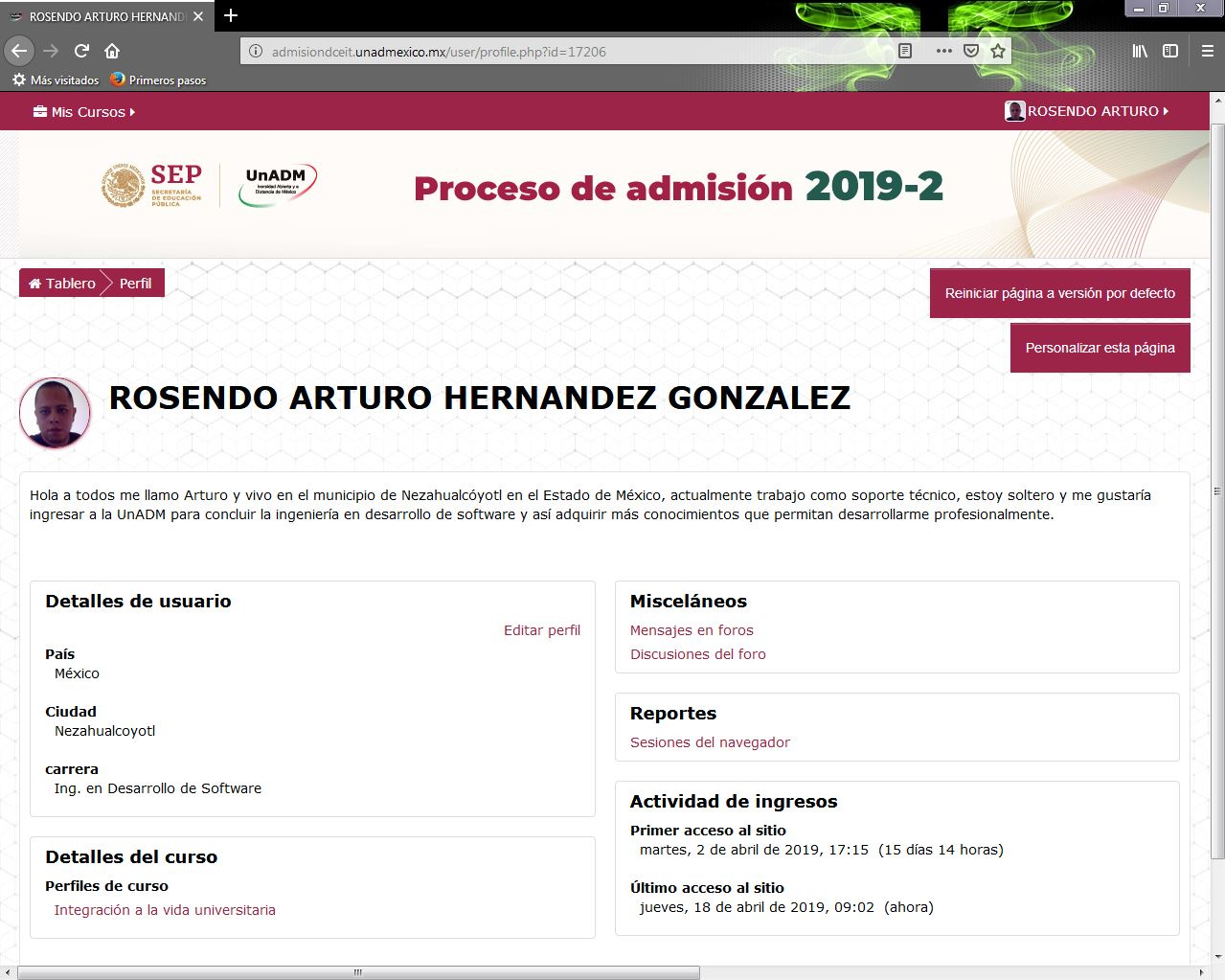Viewport: 1225px width, 980px height.
Task: Open Integración a la vida universitaria course
Action: pos(165,910)
